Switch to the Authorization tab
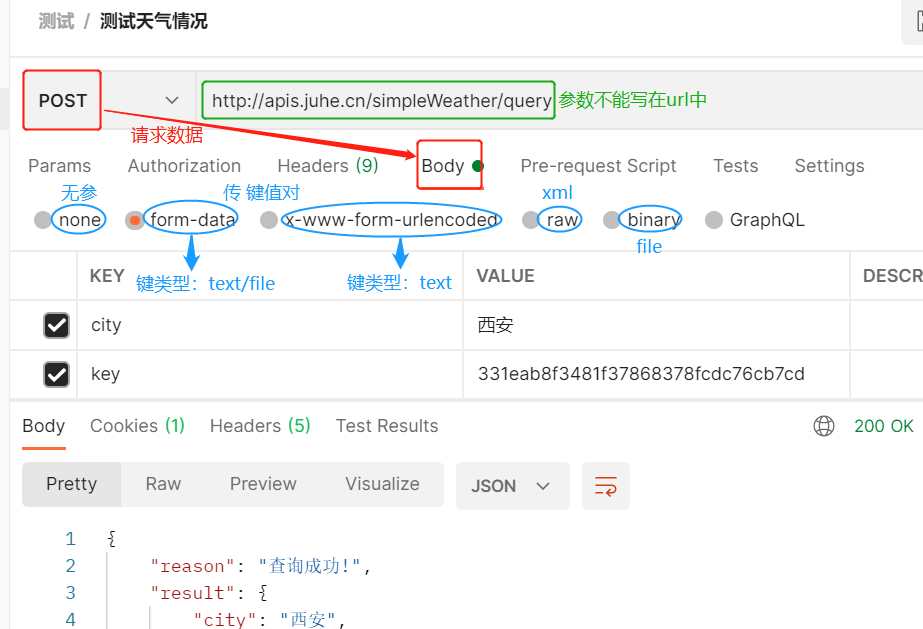Viewport: 923px width, 629px height. [184, 165]
